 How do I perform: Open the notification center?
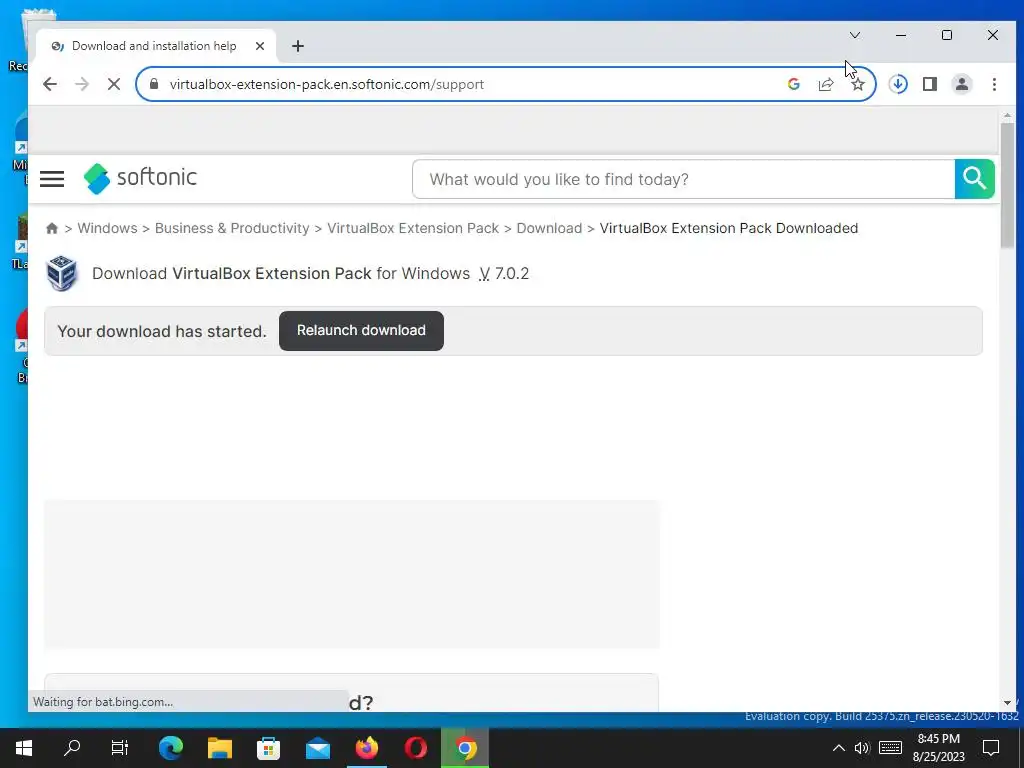tap(991, 748)
